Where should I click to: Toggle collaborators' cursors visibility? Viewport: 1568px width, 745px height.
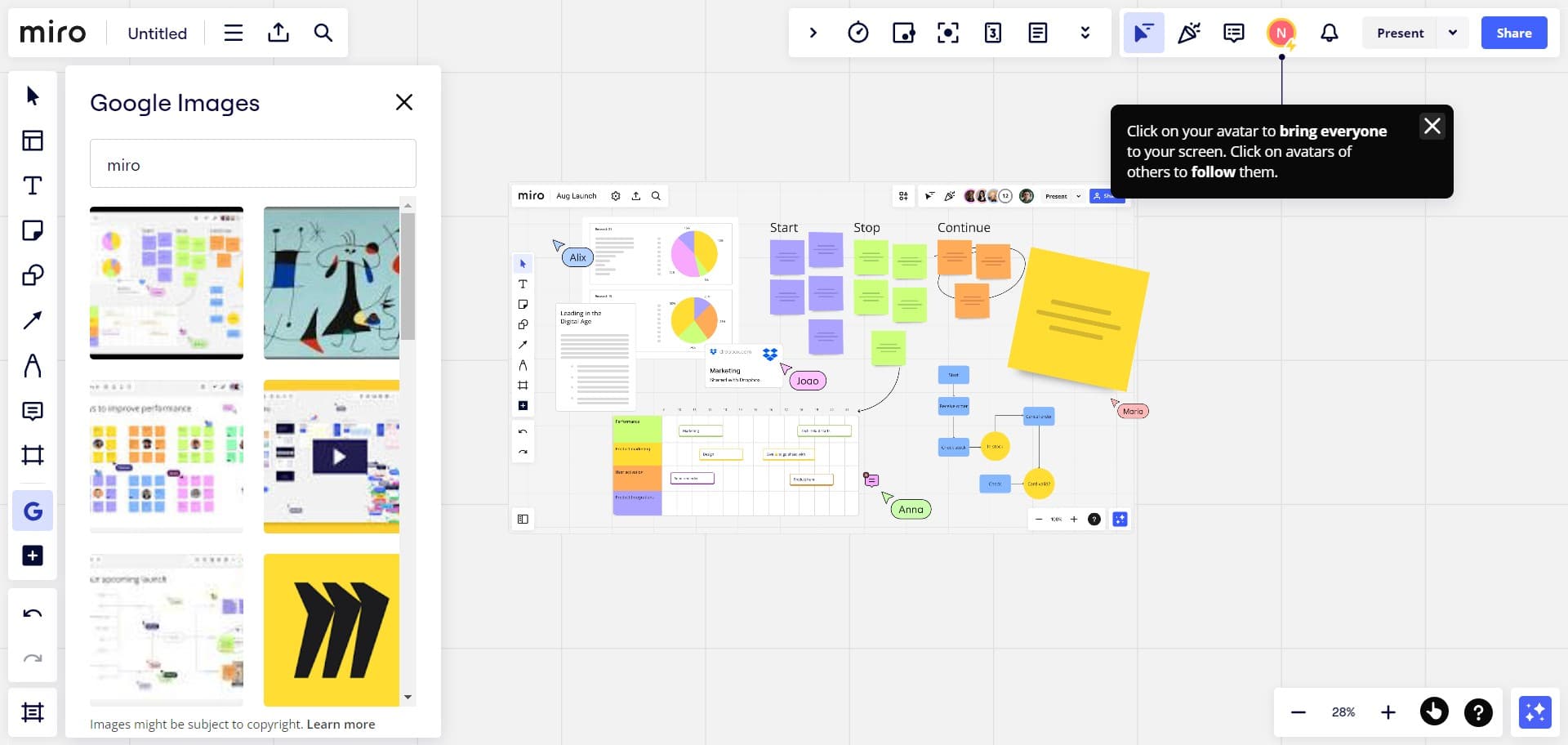pyautogui.click(x=1143, y=33)
